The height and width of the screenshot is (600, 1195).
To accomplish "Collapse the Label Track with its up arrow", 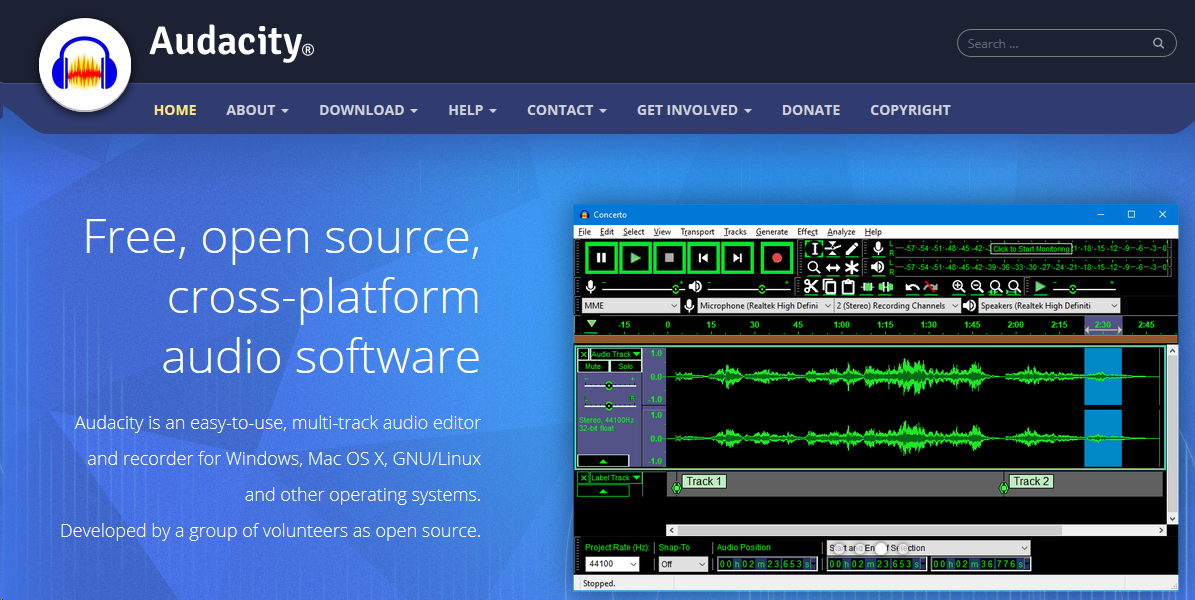I will pos(603,491).
